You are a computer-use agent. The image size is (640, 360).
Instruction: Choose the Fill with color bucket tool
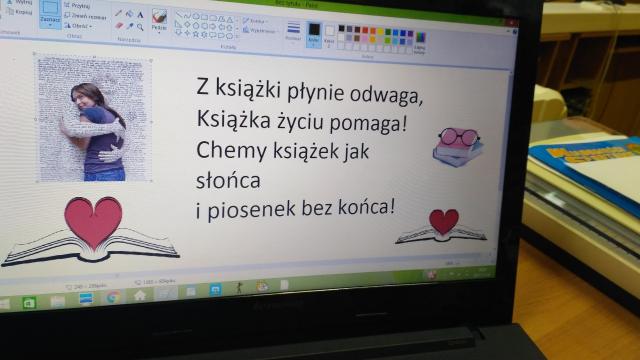129,14
